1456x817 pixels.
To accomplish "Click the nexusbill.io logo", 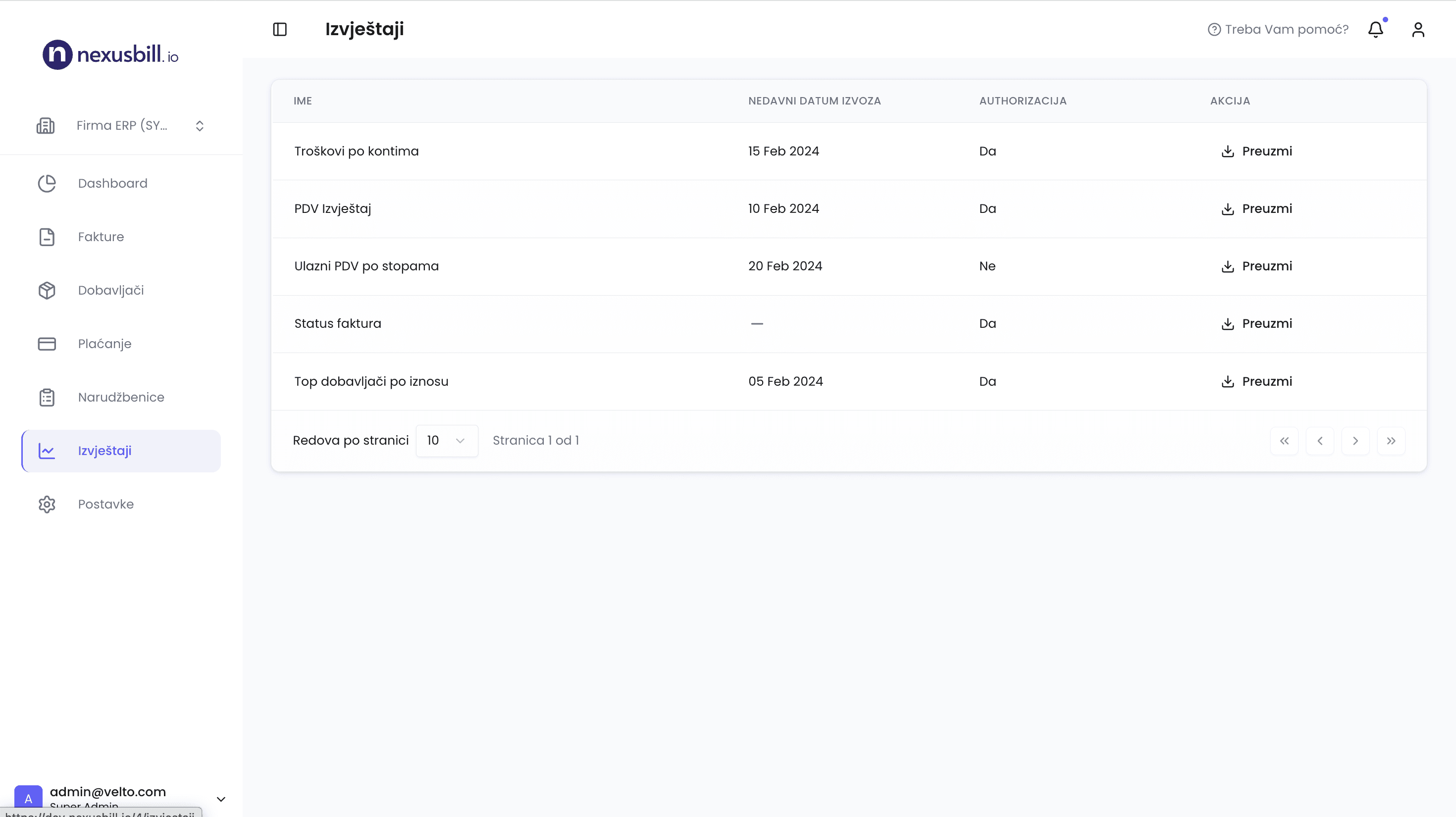I will click(x=111, y=55).
